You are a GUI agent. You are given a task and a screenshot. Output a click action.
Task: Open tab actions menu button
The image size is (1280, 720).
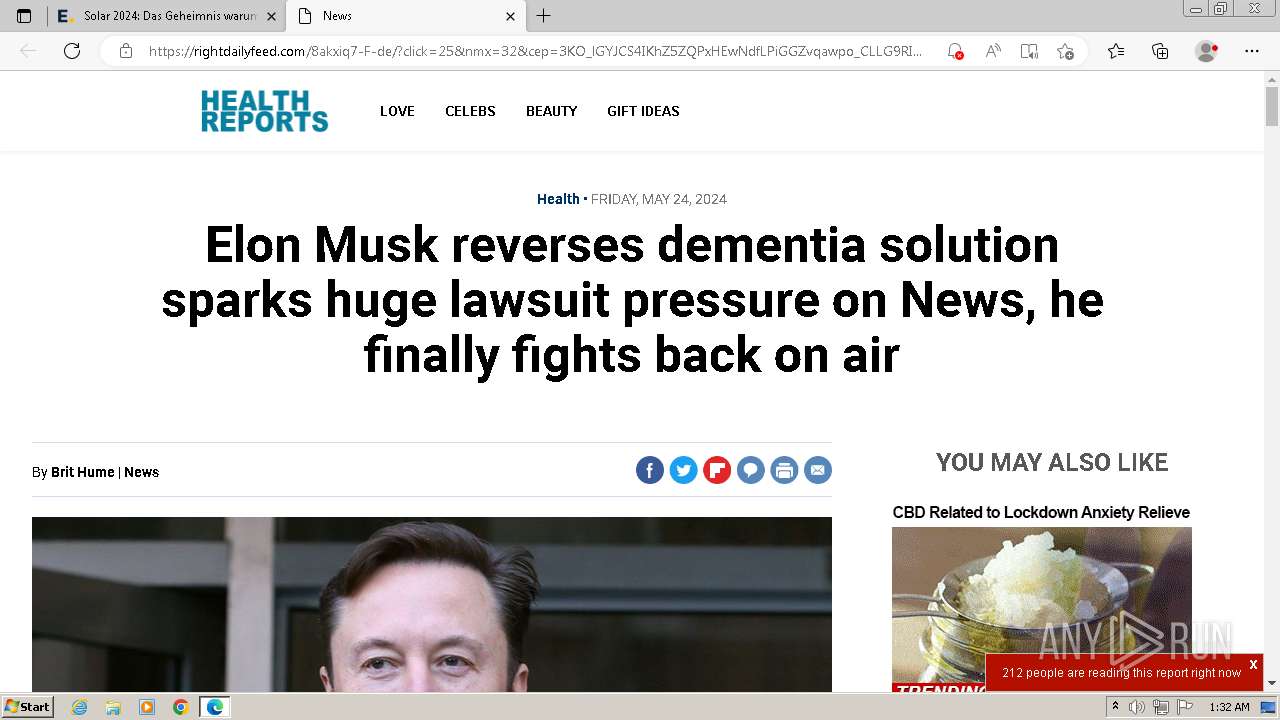point(24,16)
